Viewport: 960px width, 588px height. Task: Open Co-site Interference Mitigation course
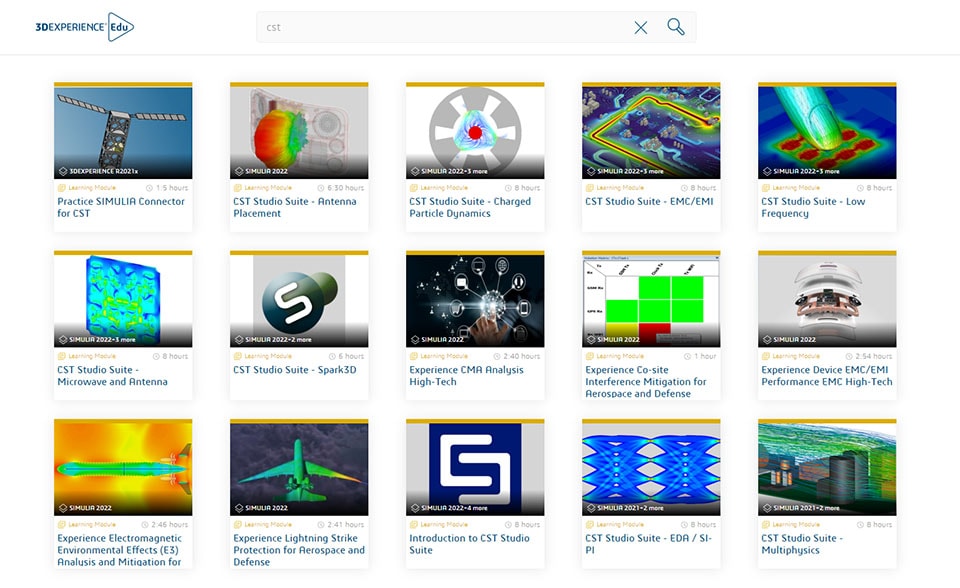646,381
